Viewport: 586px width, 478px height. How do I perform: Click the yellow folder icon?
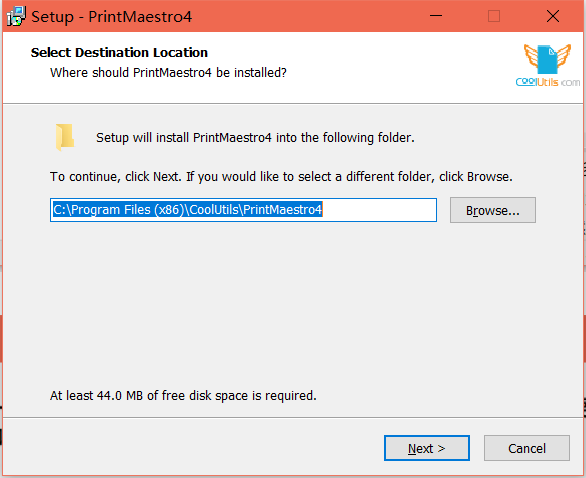[65, 137]
